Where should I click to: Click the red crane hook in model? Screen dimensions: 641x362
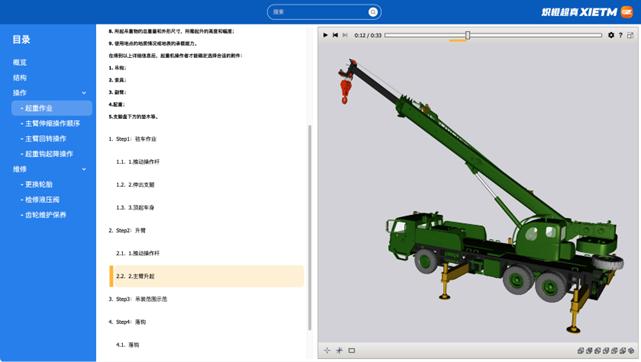345,91
